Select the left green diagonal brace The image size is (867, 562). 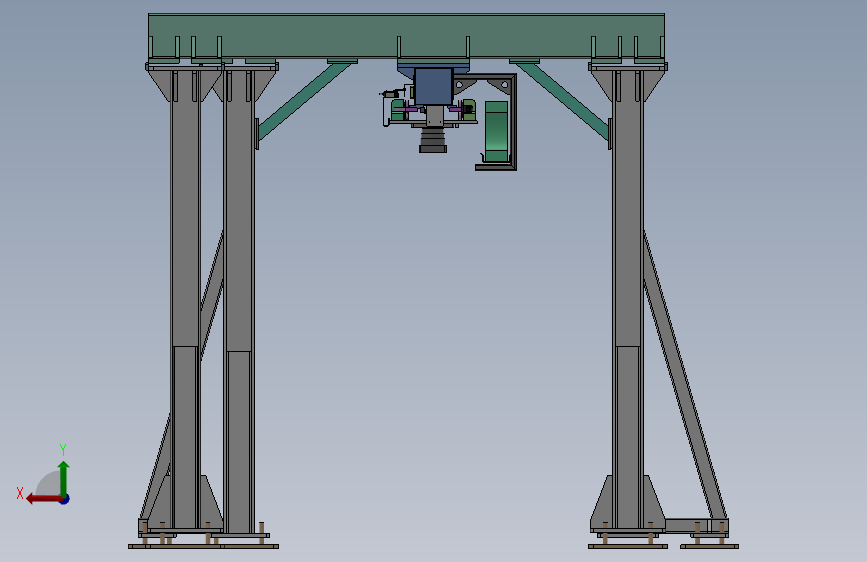(x=302, y=101)
